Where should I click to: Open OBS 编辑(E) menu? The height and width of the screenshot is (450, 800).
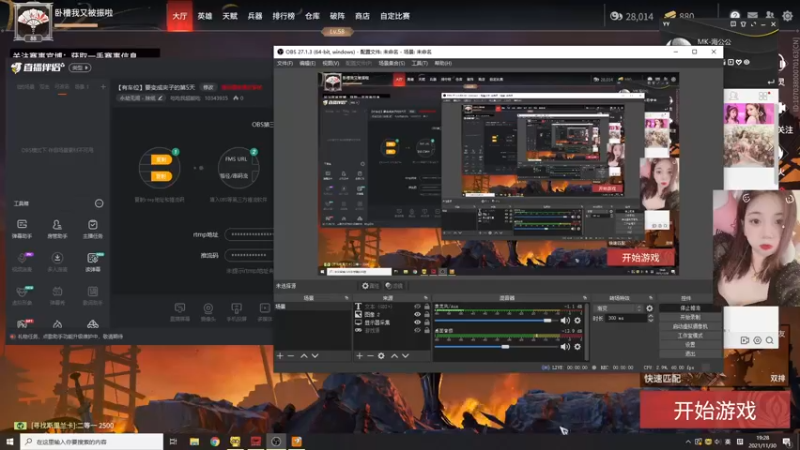click(307, 63)
